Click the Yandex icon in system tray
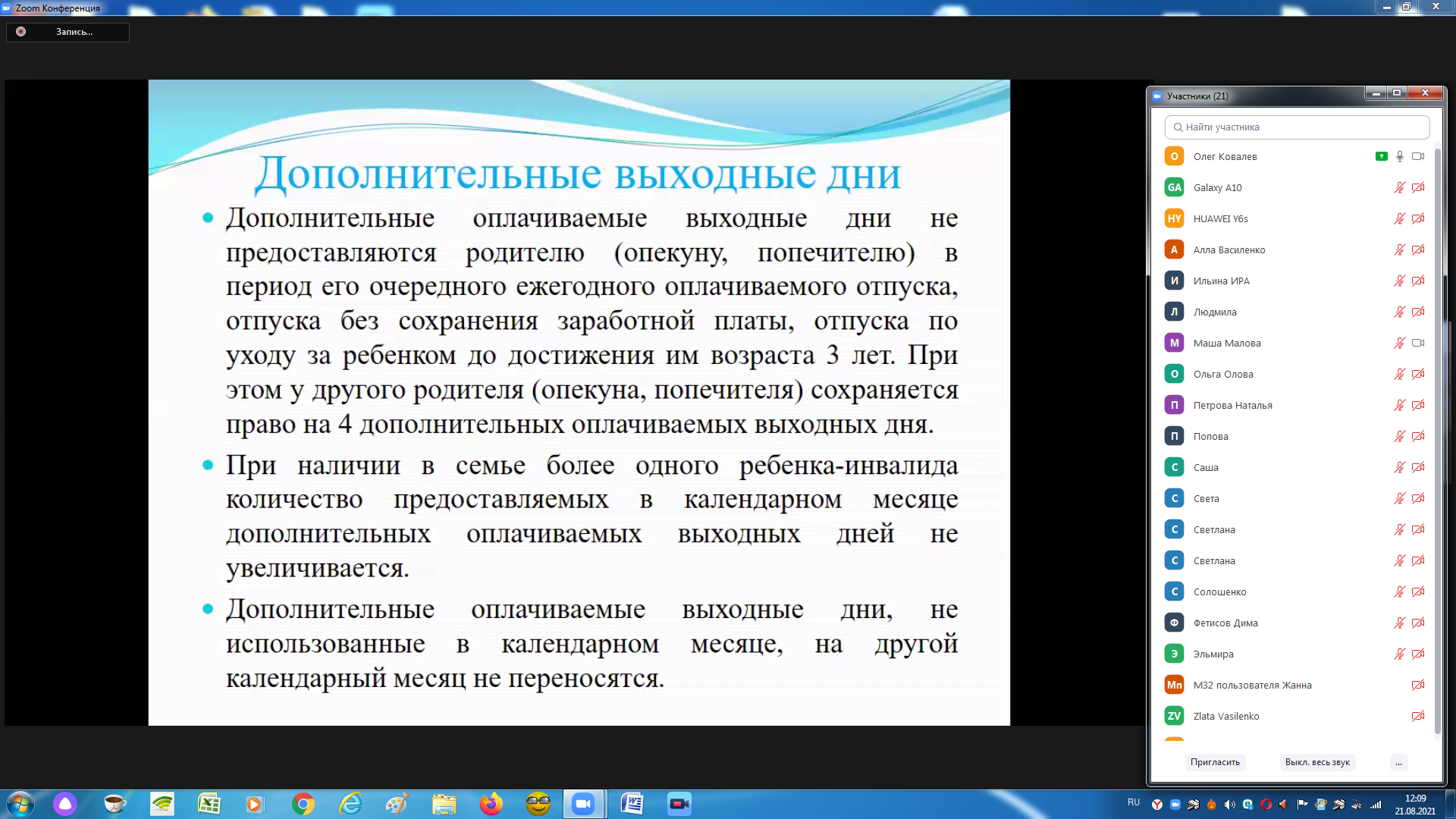 tap(1156, 805)
